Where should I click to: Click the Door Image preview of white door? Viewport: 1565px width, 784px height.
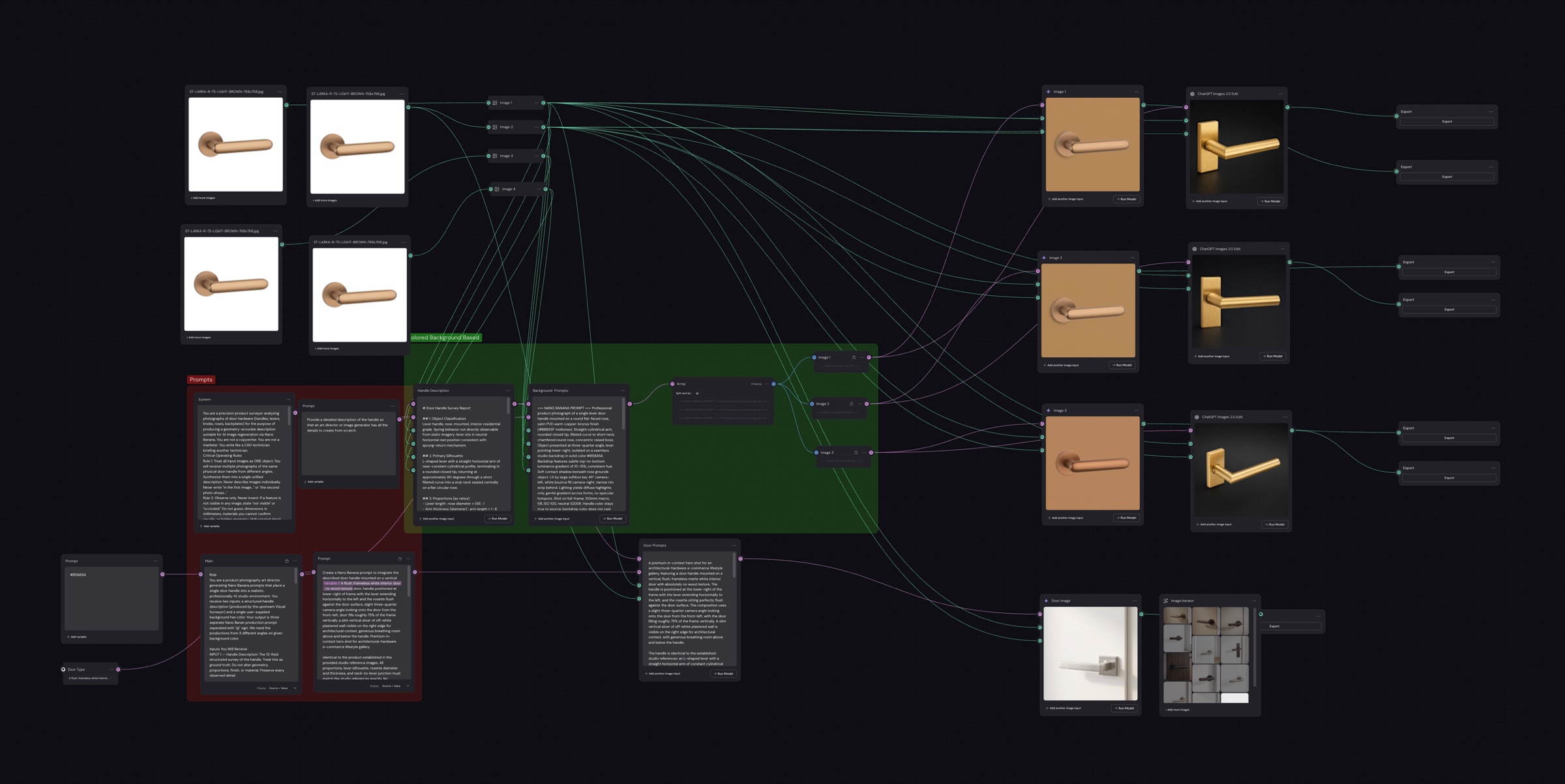[1090, 654]
